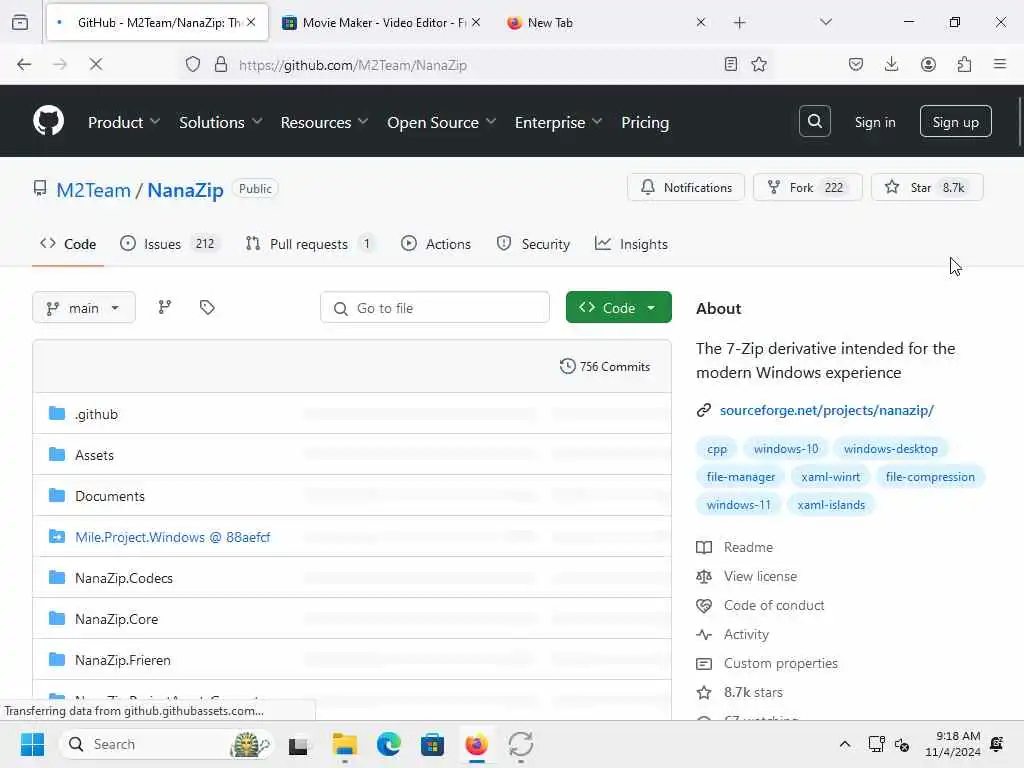Click the Notifications button
This screenshot has width=1024, height=768.
click(686, 187)
